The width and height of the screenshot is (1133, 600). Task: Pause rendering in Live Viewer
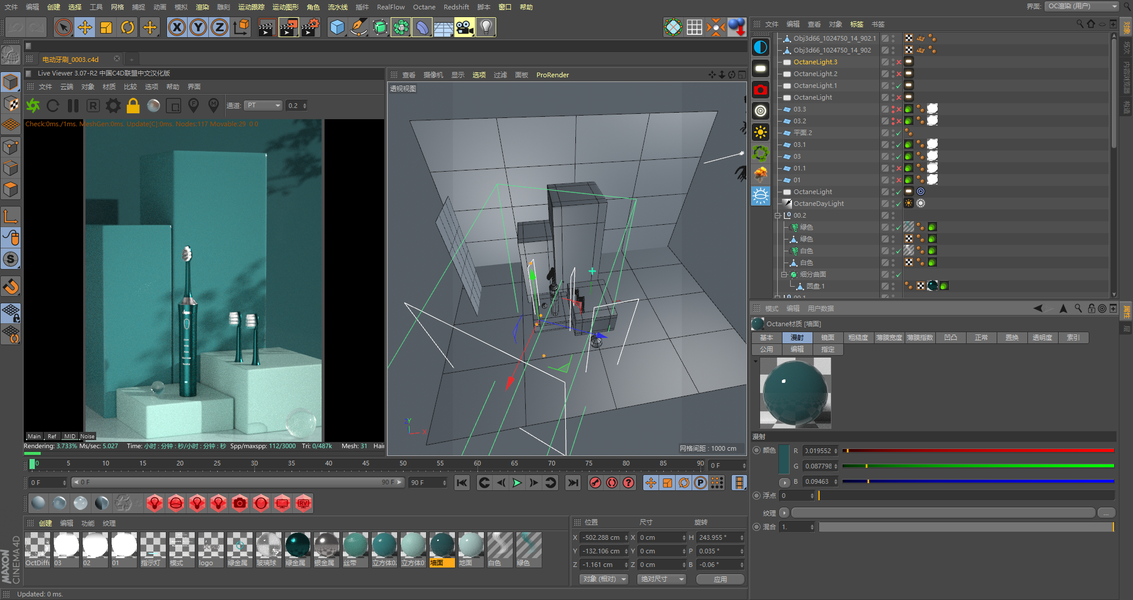[73, 106]
